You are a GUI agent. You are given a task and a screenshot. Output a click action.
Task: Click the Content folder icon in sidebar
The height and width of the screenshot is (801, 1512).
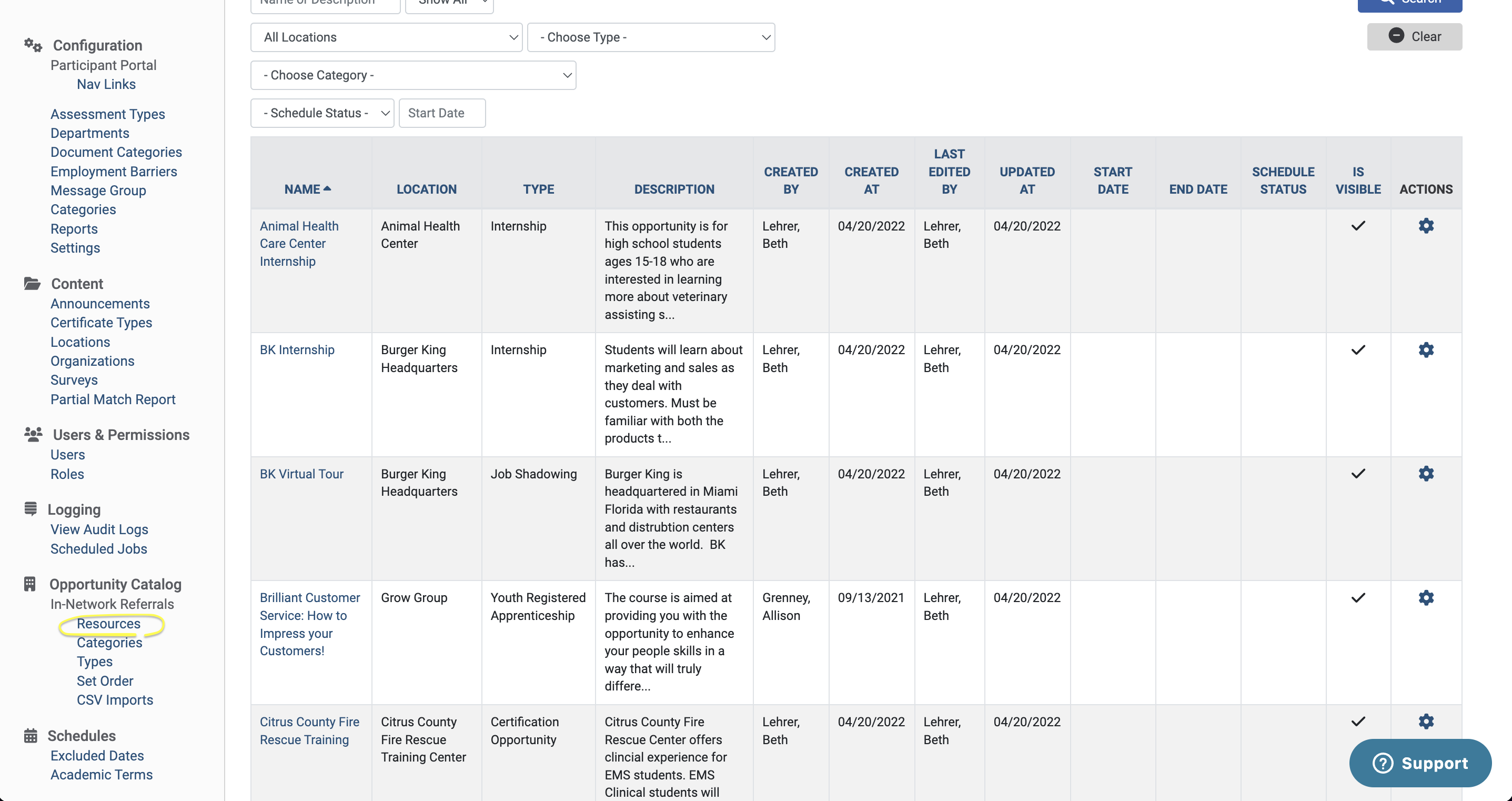(x=32, y=284)
